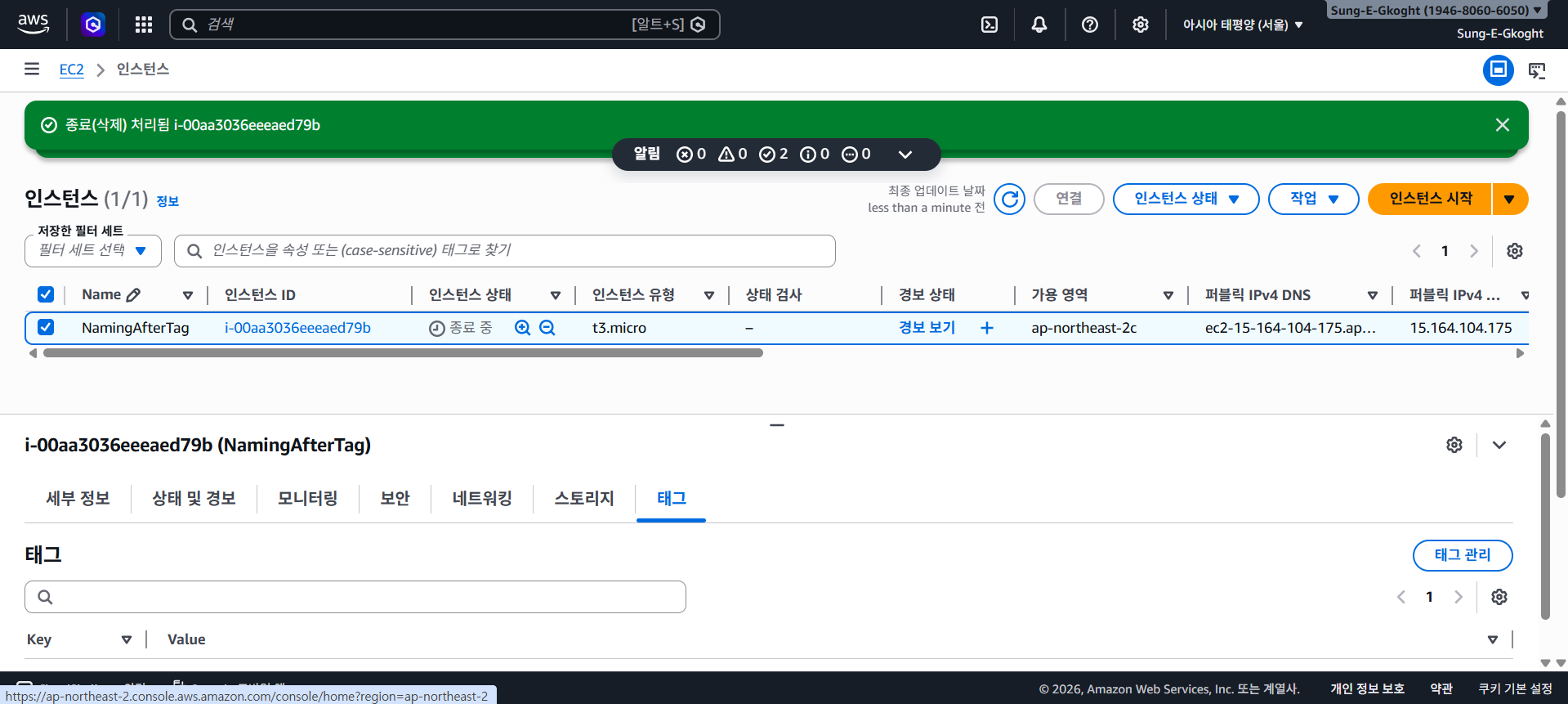Open the 정보 link beside 인스턴스 heading

coord(168,201)
